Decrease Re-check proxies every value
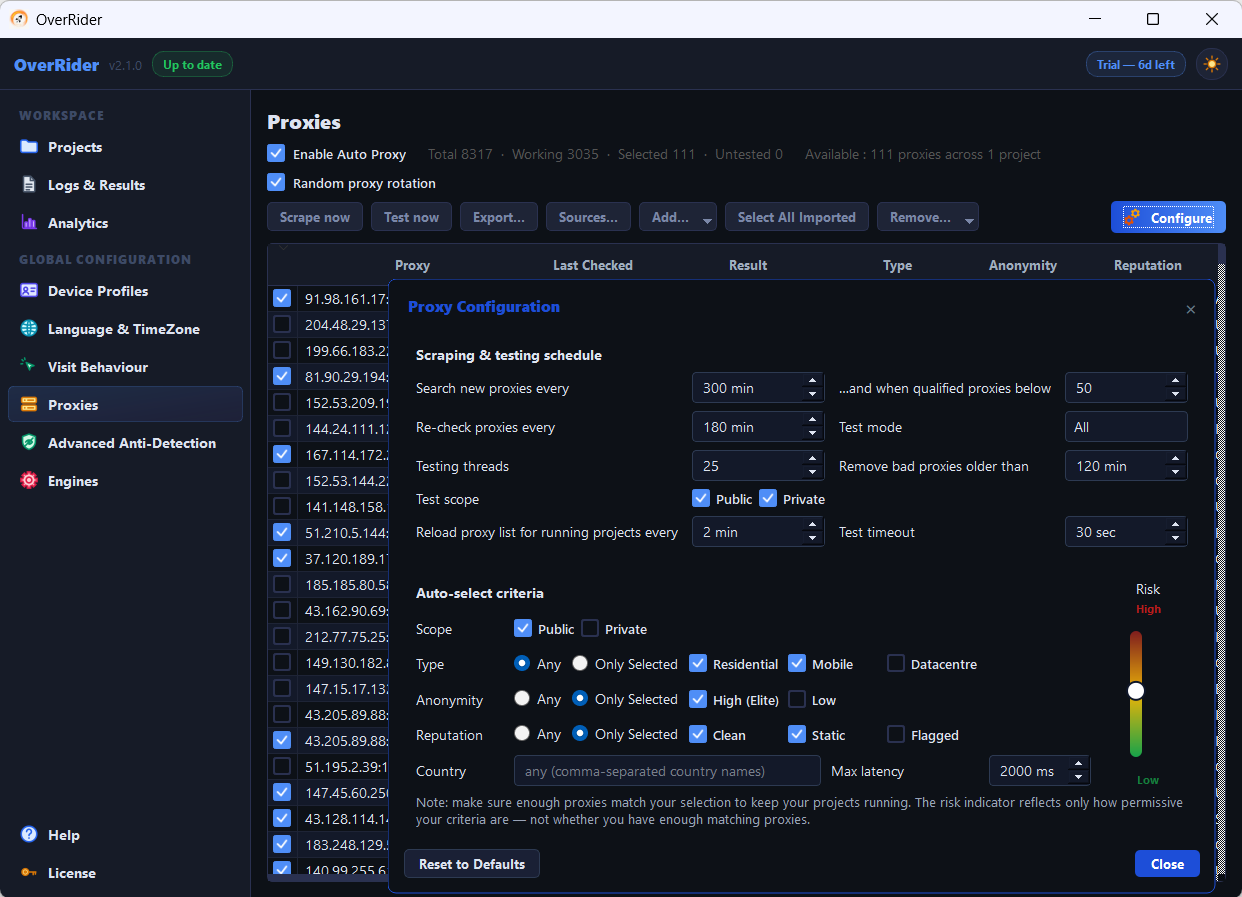The width and height of the screenshot is (1242, 897). coord(813,434)
